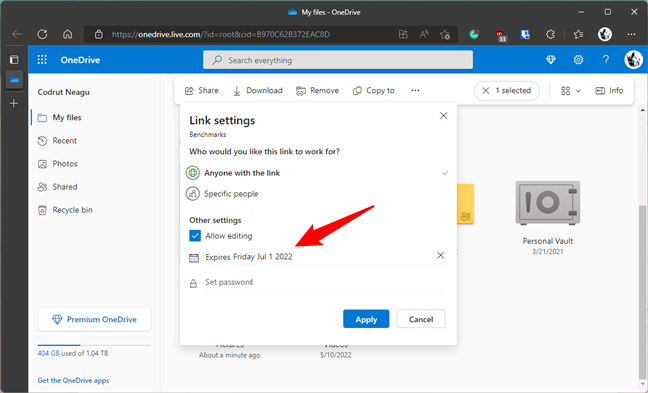Clear the expiration date with the X
The width and height of the screenshot is (648, 393).
[441, 256]
